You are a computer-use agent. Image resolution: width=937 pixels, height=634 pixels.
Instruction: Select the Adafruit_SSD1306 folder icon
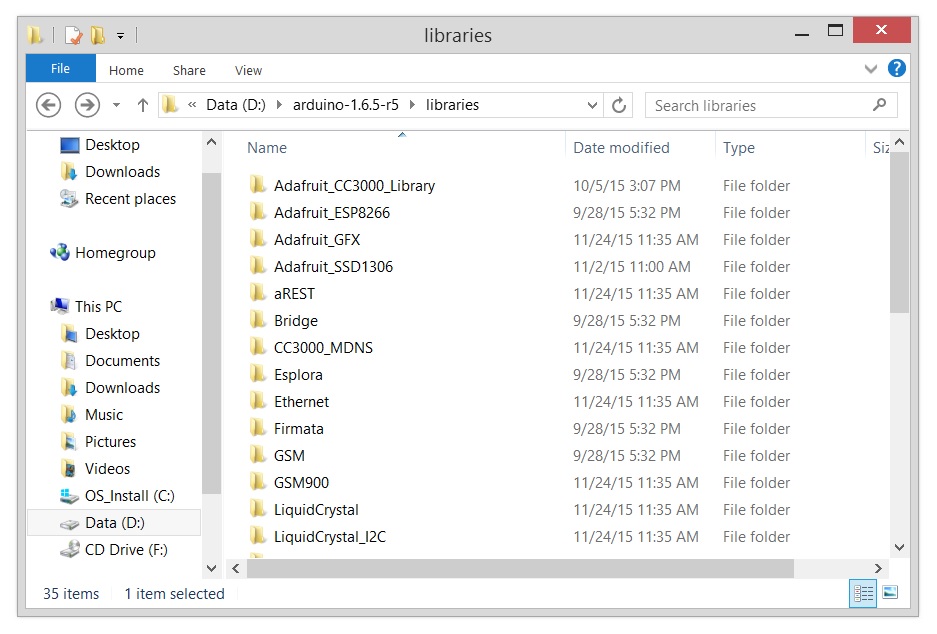[x=258, y=265]
